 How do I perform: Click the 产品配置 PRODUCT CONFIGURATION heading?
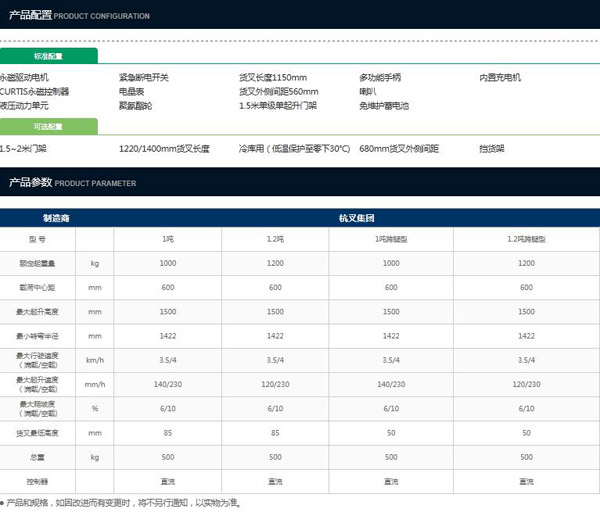coord(78,16)
